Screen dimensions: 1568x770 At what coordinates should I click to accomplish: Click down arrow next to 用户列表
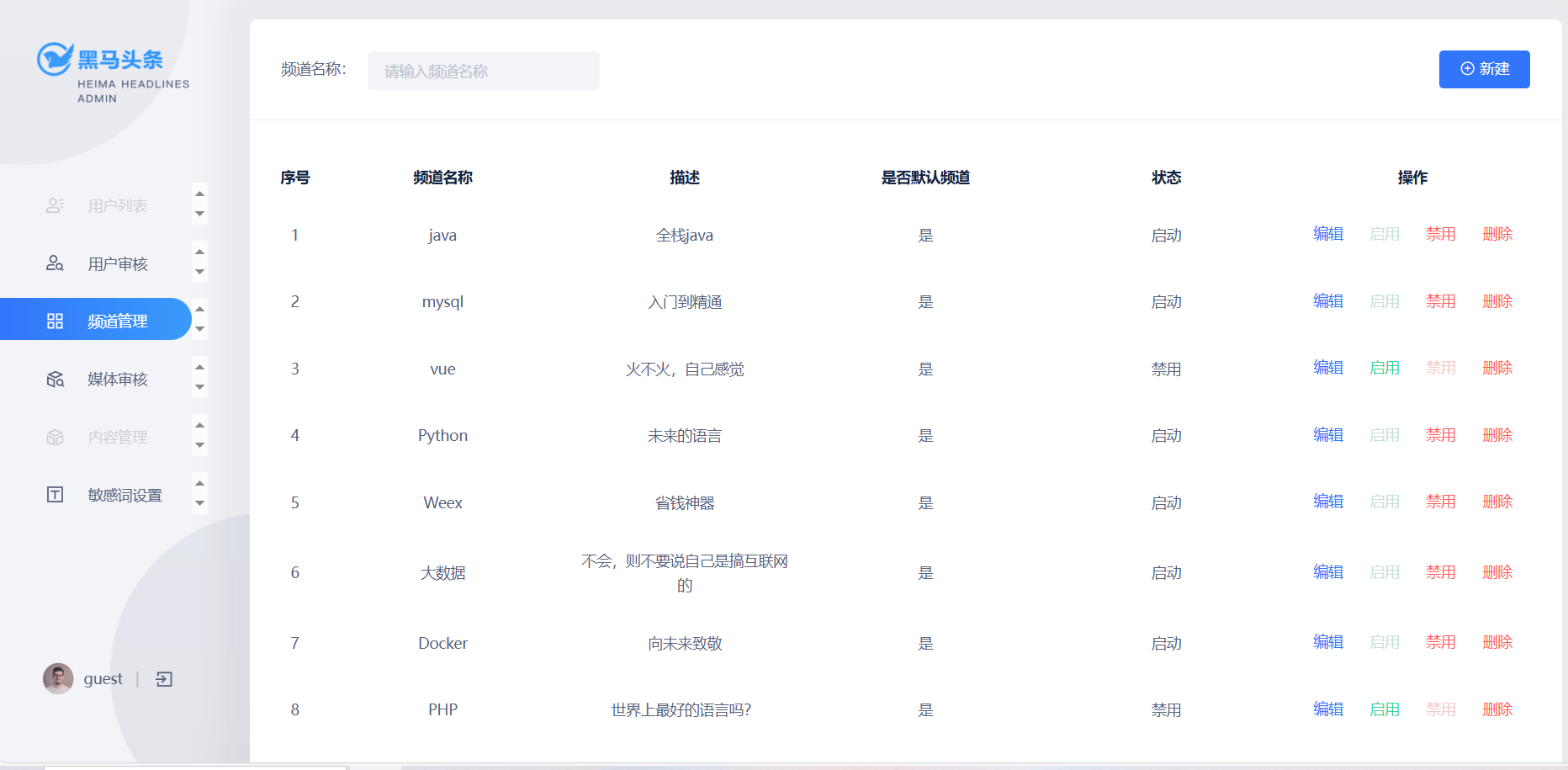[199, 214]
